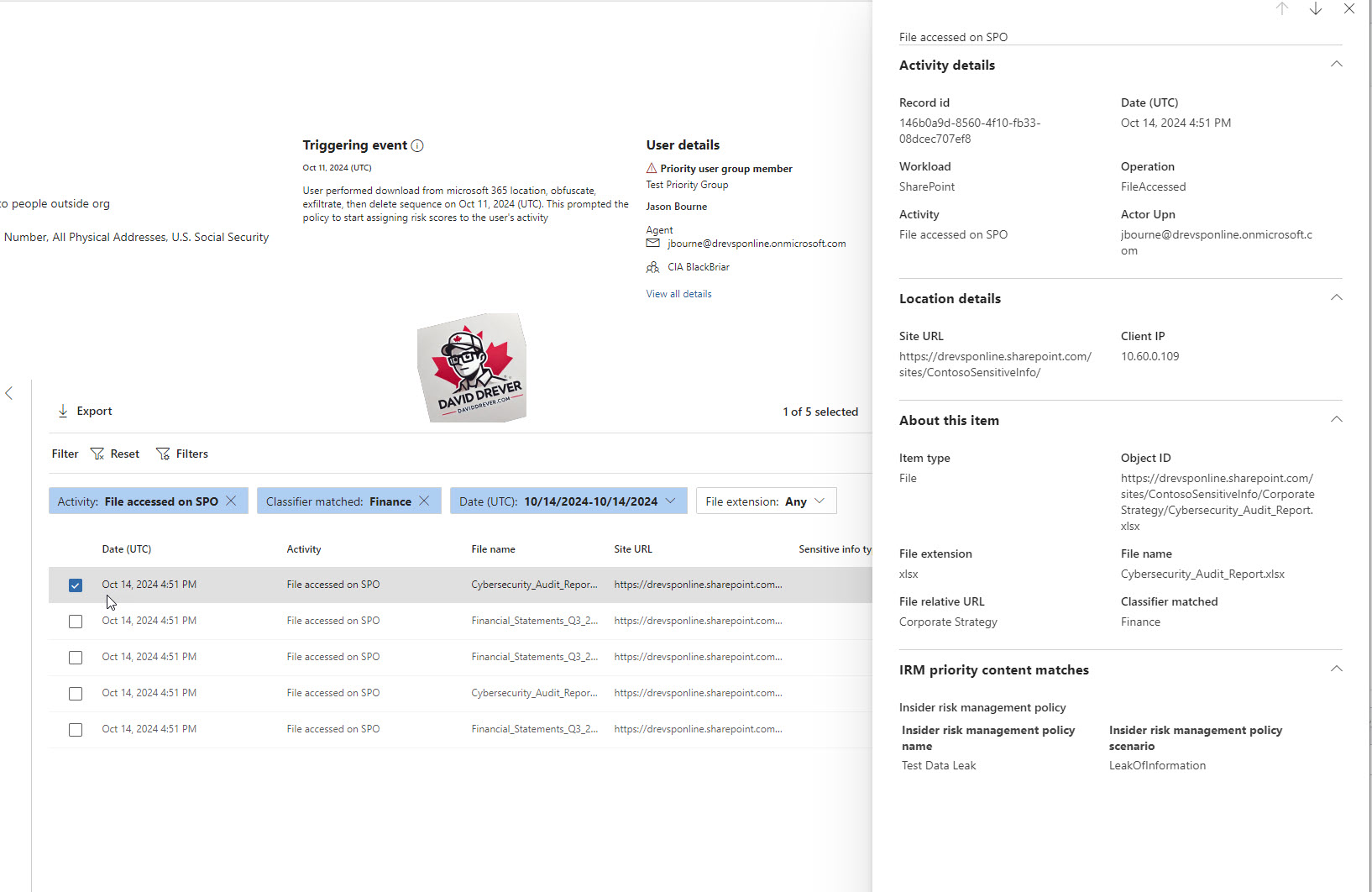Screen dimensions: 1372x892
Task: Go to next item with down arrow
Action: (x=1316, y=8)
